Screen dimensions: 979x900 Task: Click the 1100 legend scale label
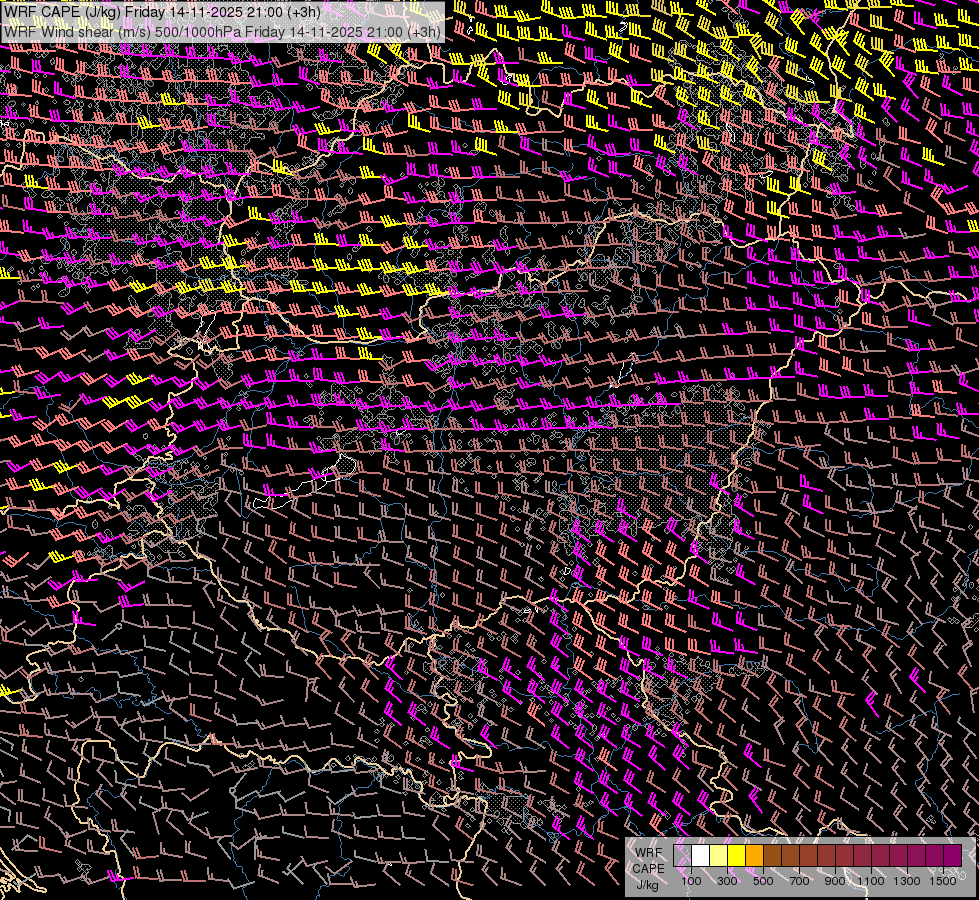871,881
